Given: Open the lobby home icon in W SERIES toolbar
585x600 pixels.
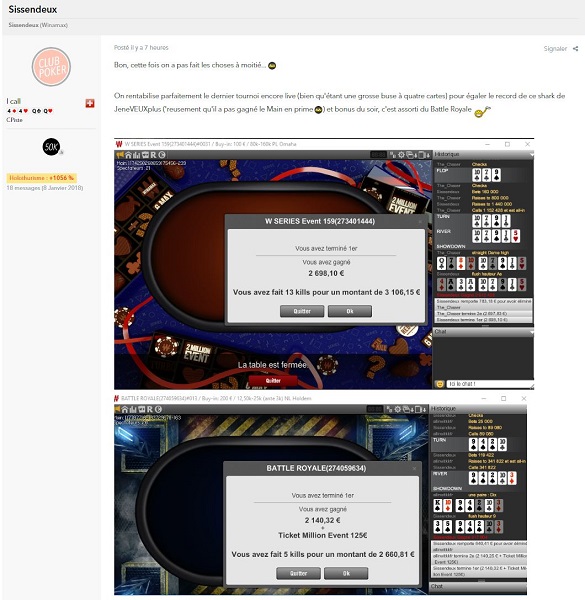Looking at the screenshot, I should coord(128,155).
